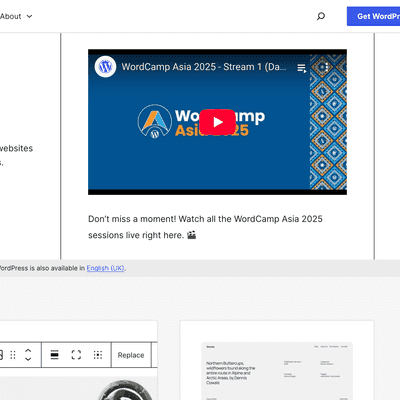Open the About menu dropdown
This screenshot has width=400, height=400.
click(16, 16)
